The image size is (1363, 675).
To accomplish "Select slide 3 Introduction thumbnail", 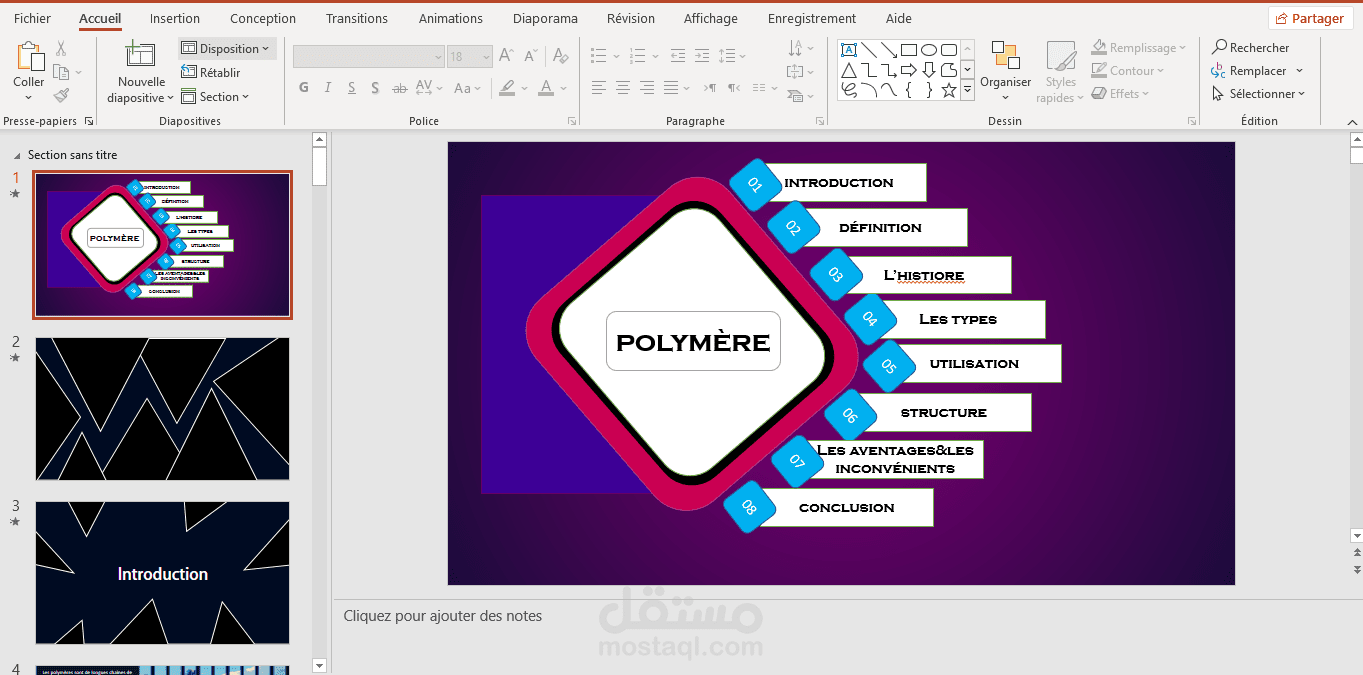I will (162, 573).
